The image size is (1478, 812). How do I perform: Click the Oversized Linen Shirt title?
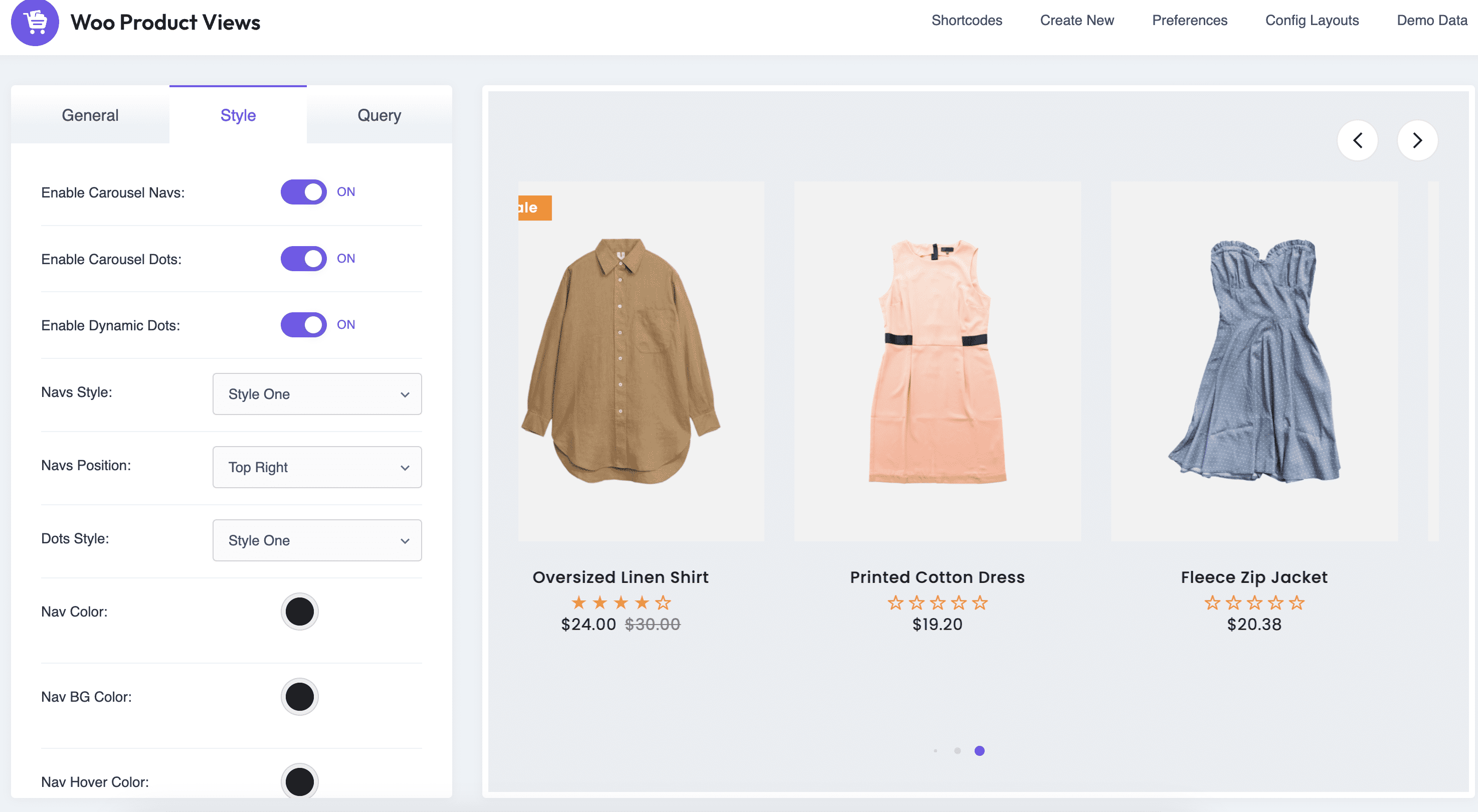pyautogui.click(x=621, y=577)
